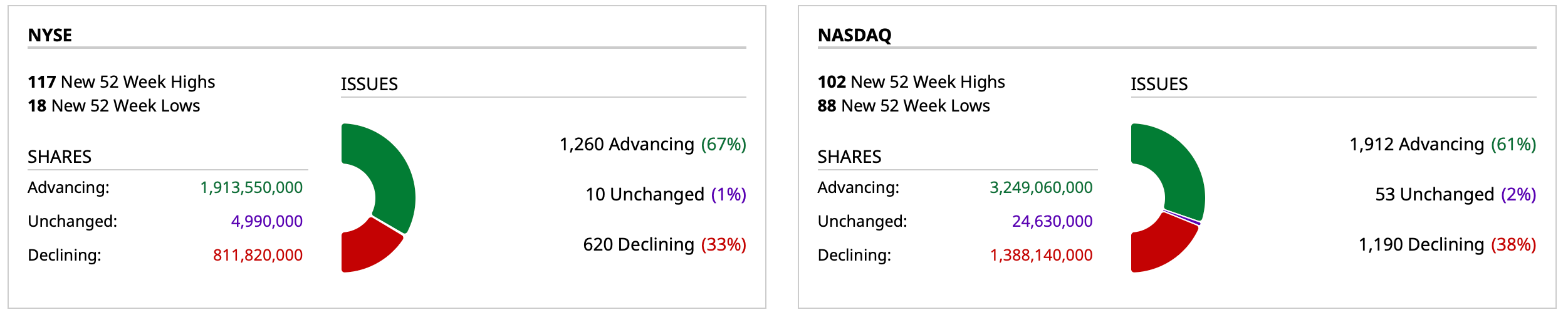Click the NASDAQ purple unchanged chart sliver
The height and width of the screenshot is (322, 1568).
coord(1184,218)
